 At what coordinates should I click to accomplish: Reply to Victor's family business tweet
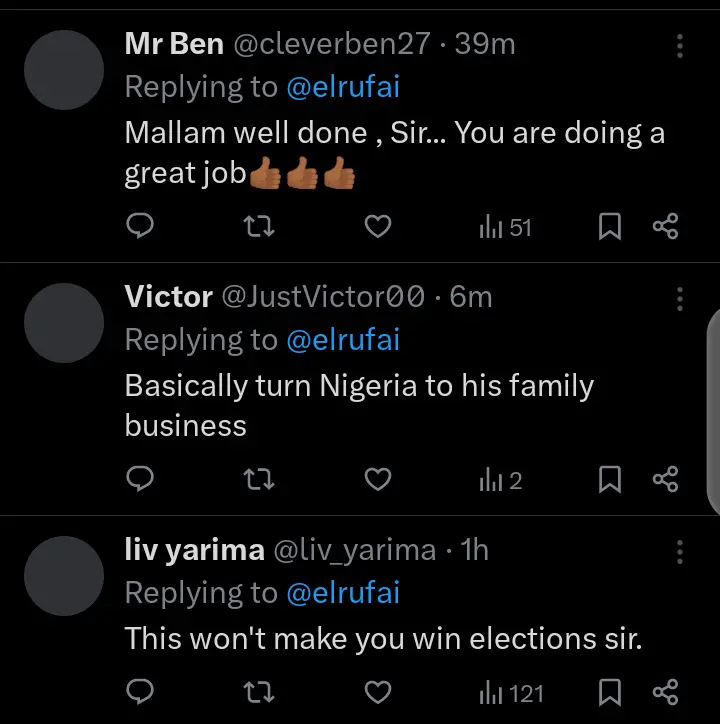141,481
